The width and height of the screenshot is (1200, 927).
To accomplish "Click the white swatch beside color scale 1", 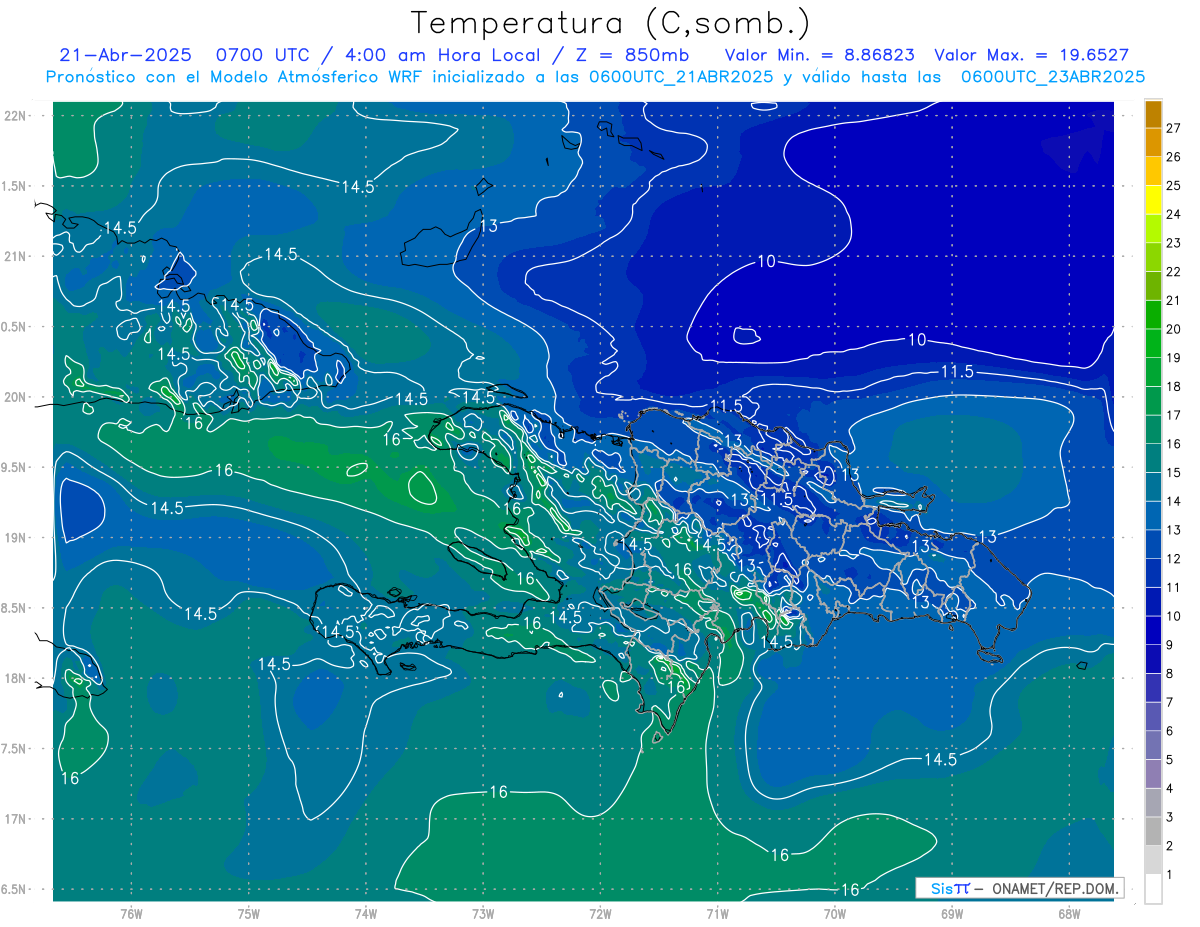I will 1153,888.
